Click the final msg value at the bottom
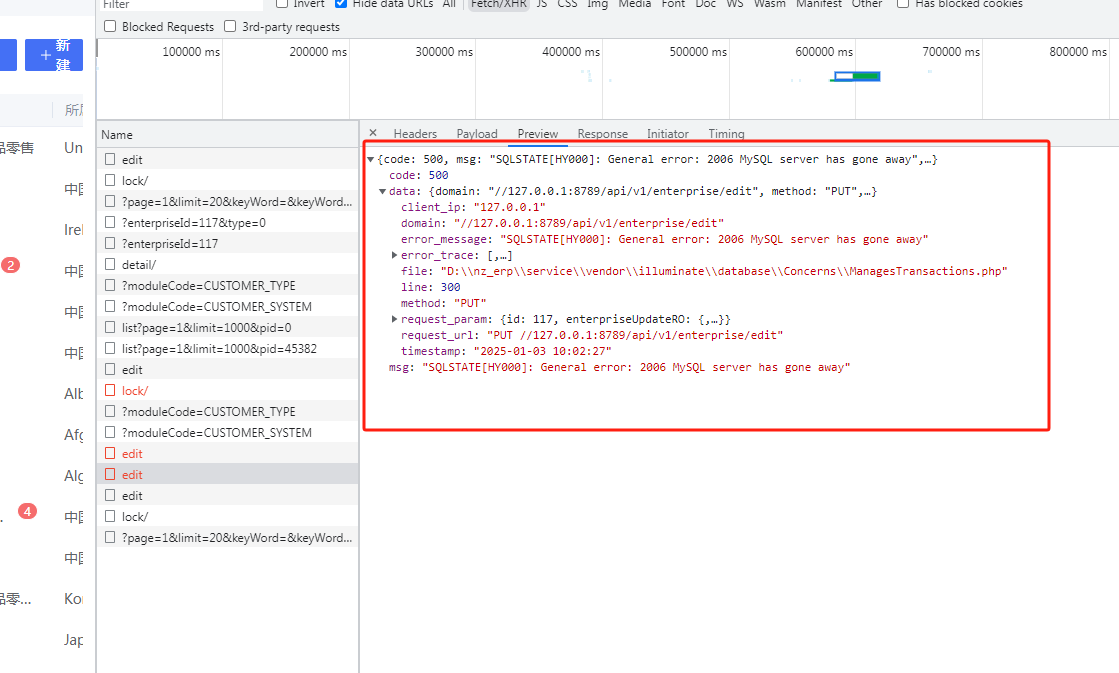 point(636,367)
